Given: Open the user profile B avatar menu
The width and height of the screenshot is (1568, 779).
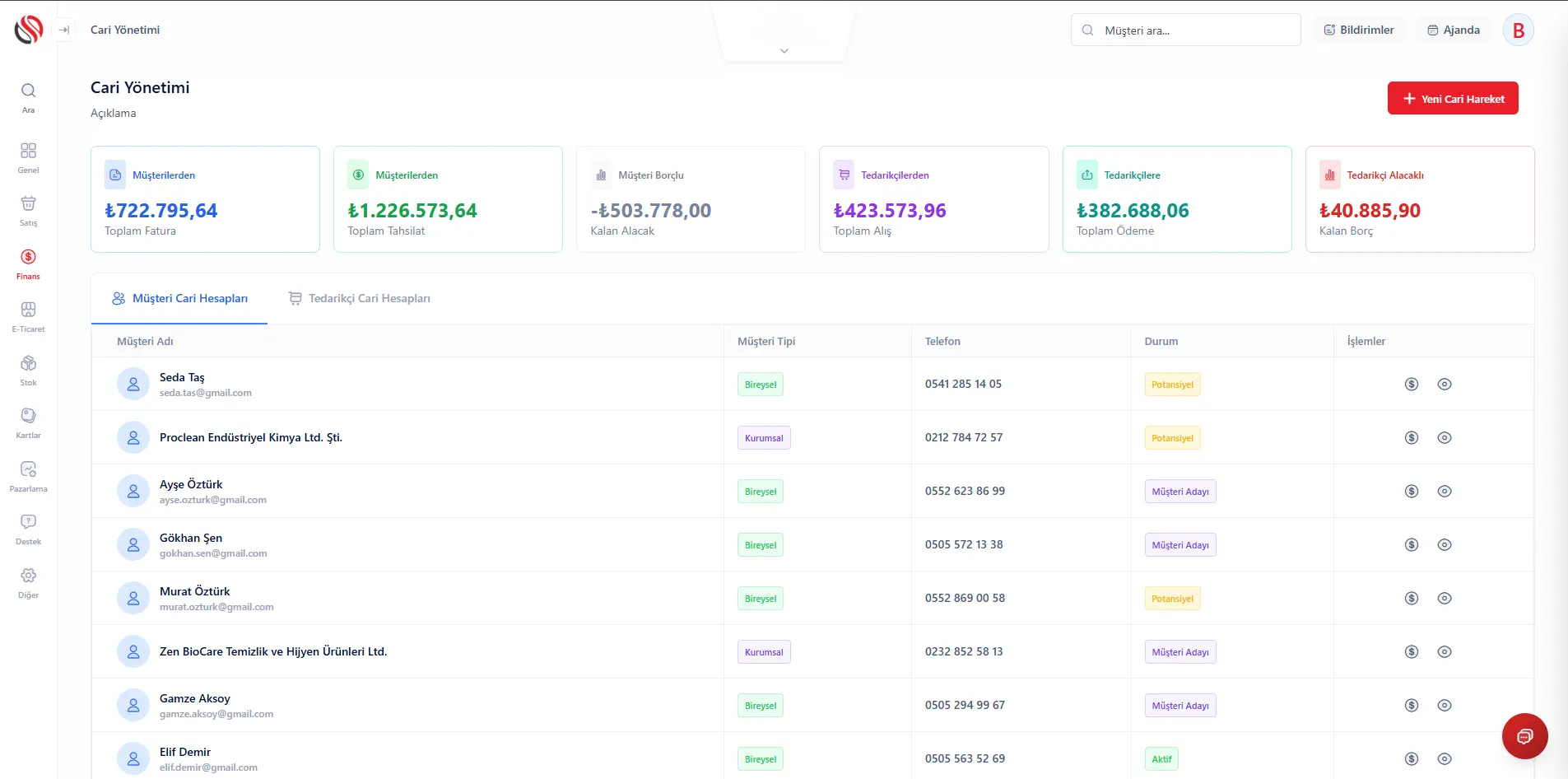Looking at the screenshot, I should [x=1518, y=30].
